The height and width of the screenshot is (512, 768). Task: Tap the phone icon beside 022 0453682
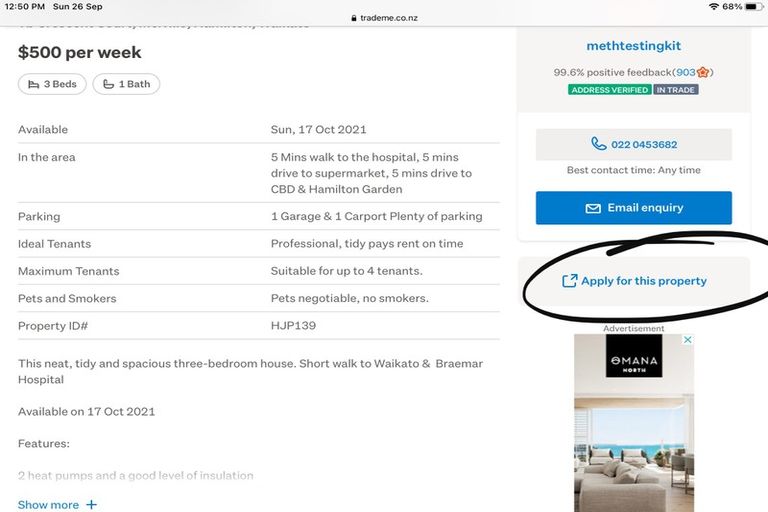pyautogui.click(x=599, y=144)
